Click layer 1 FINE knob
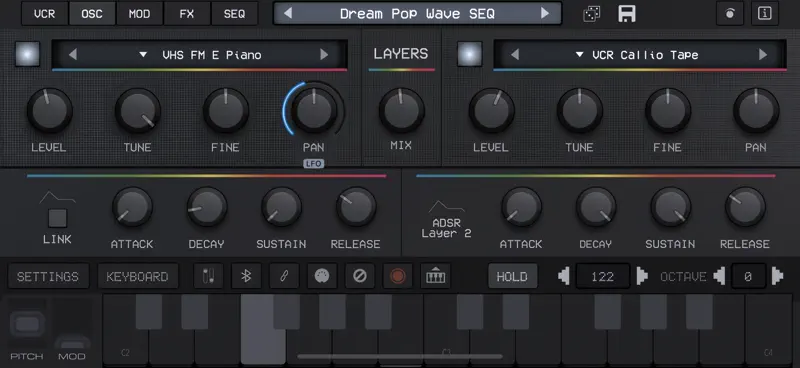Screen dimensions: 800x368 coord(226,110)
